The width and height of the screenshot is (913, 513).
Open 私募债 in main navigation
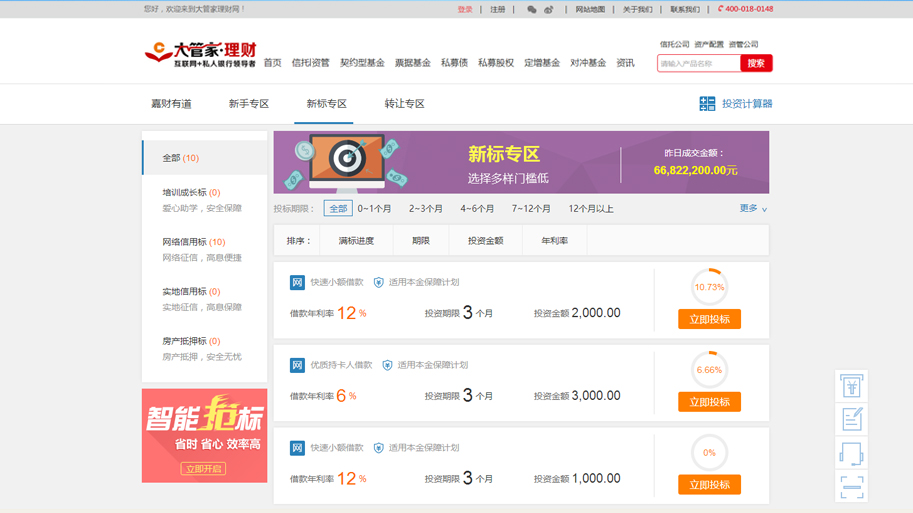point(454,63)
